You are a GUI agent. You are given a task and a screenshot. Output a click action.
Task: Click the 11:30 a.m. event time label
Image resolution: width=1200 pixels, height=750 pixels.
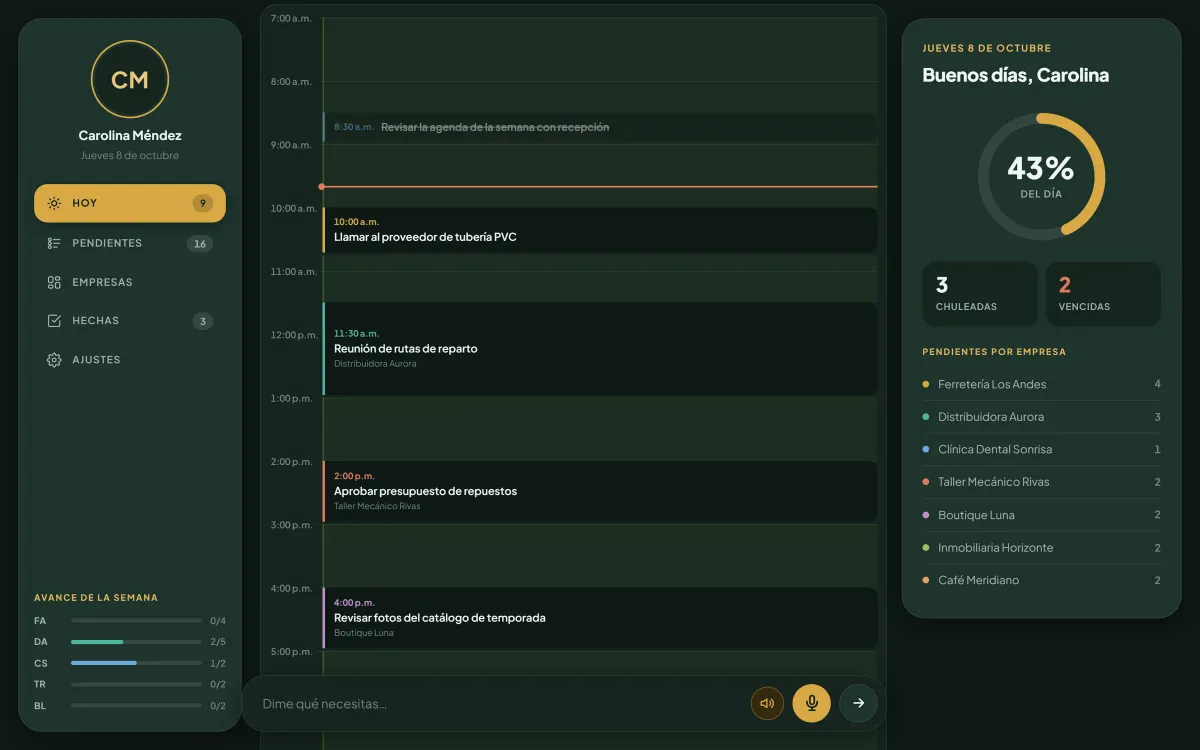point(356,333)
